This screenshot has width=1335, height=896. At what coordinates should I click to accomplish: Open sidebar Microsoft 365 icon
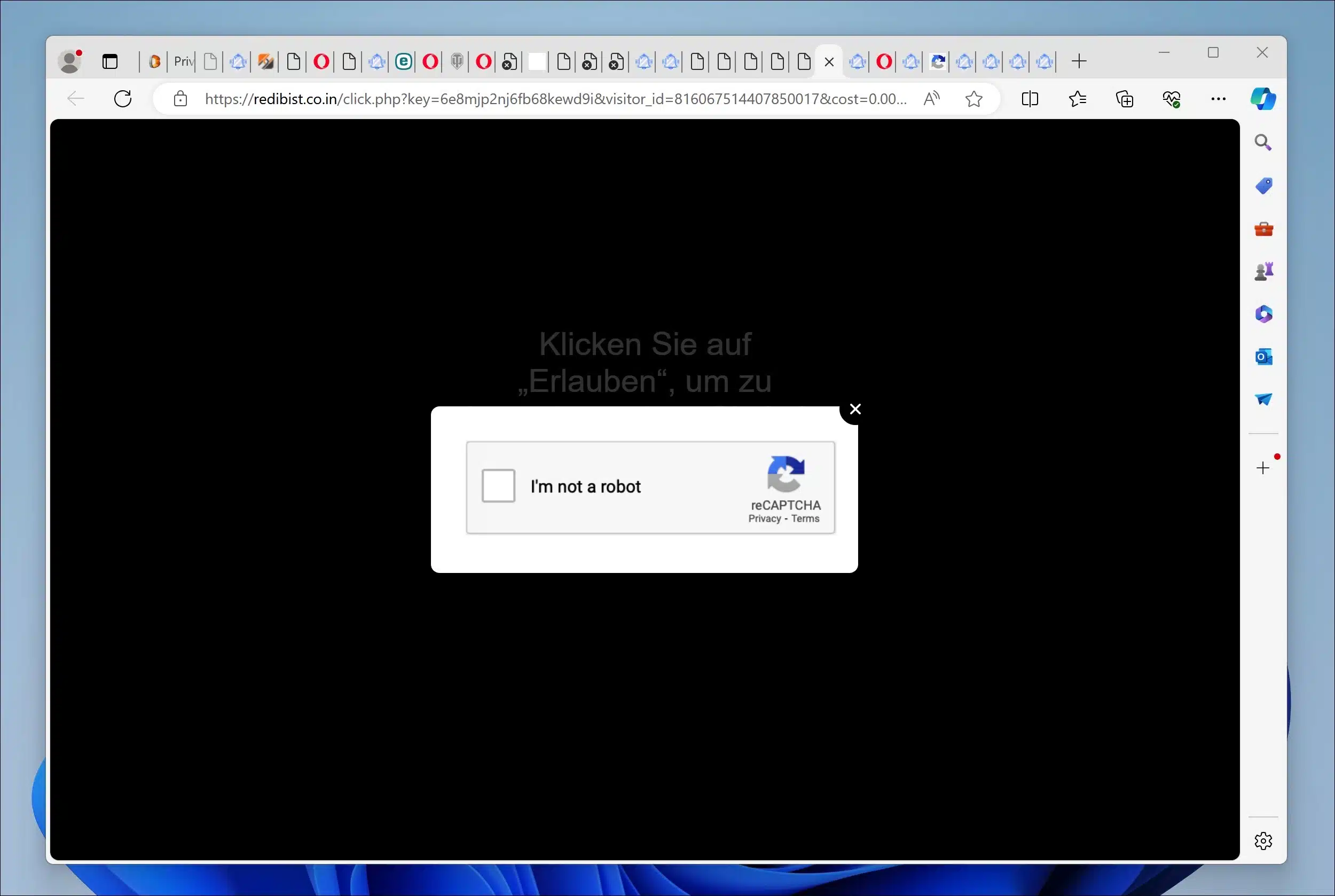coord(1263,315)
